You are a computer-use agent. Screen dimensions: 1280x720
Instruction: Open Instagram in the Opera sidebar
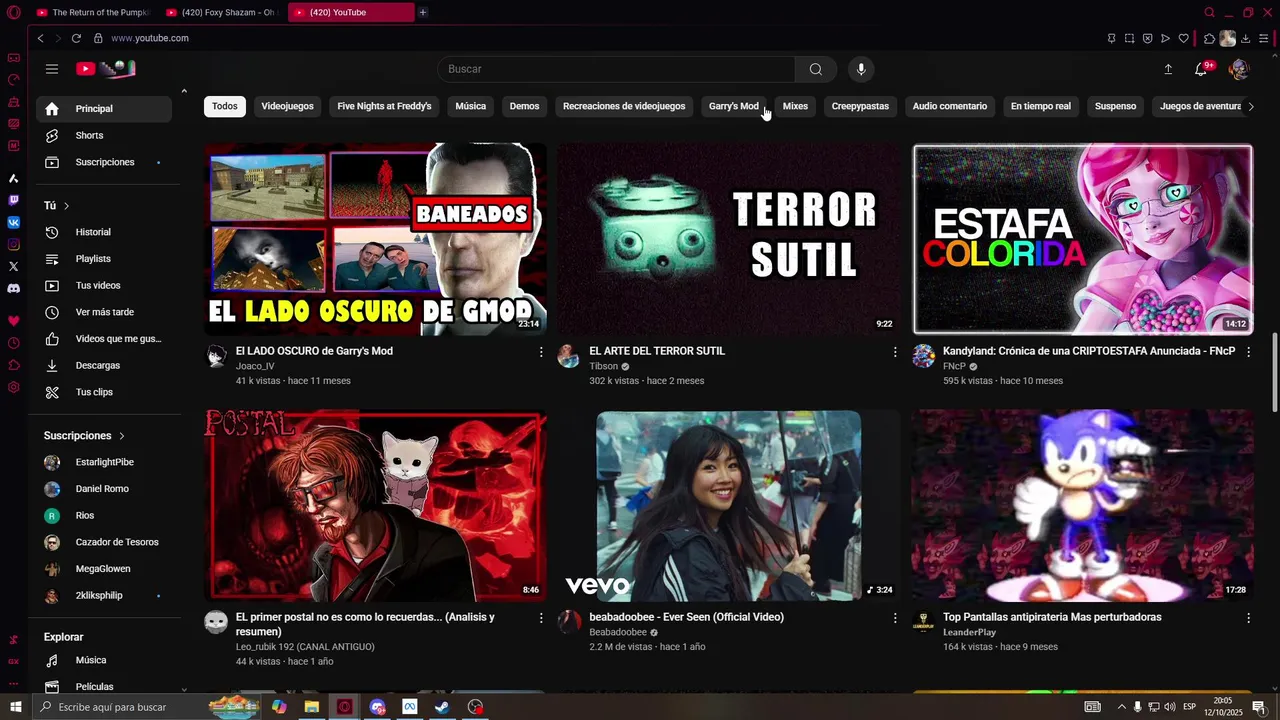[x=14, y=244]
